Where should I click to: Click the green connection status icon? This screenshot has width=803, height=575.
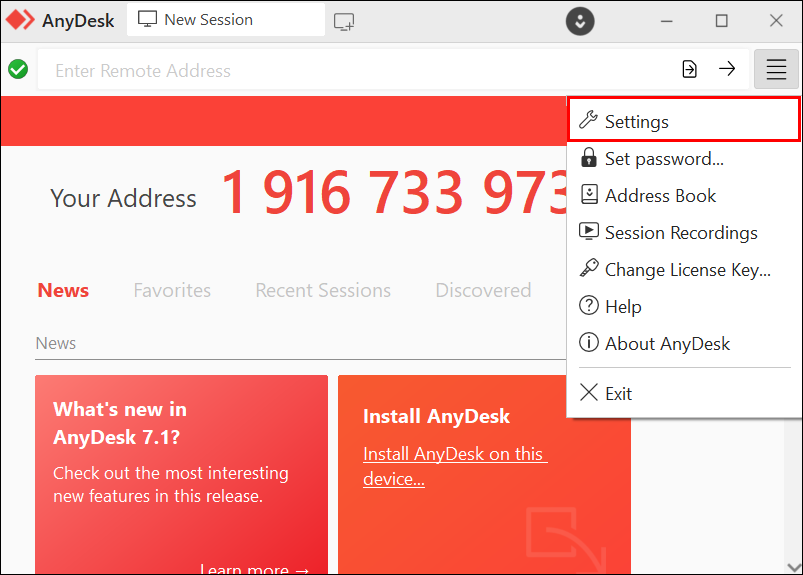coord(18,69)
